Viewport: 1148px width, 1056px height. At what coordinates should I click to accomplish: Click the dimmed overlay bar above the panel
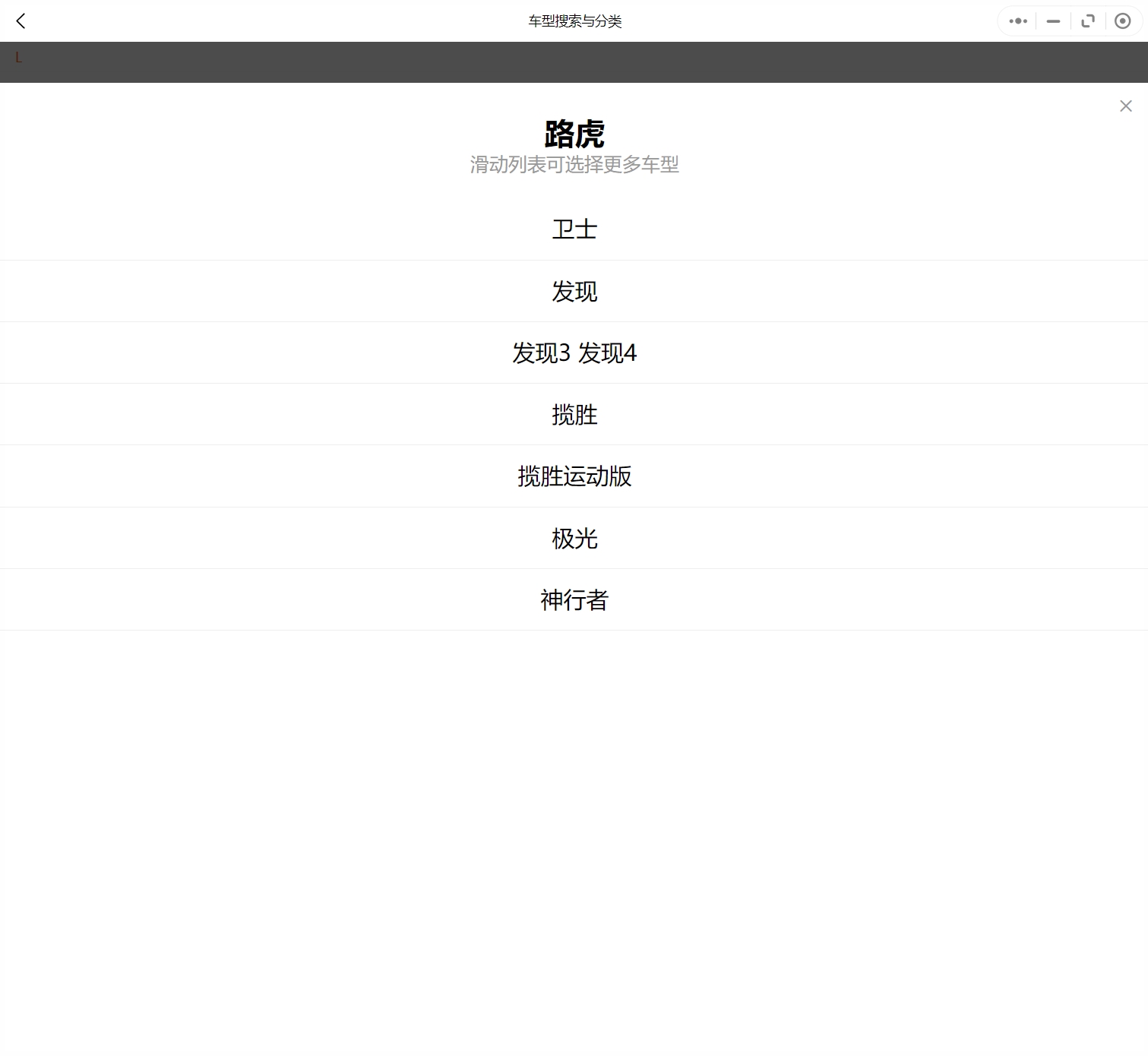pyautogui.click(x=574, y=62)
